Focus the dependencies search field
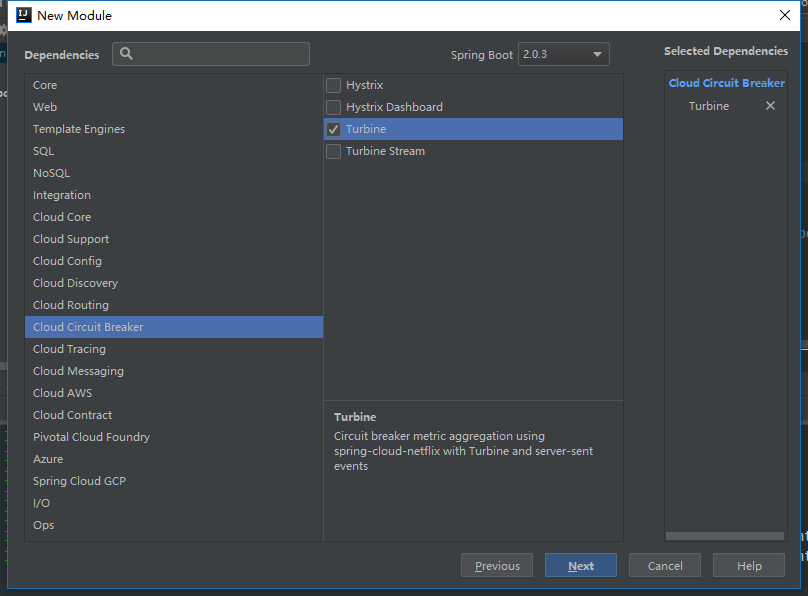The height and width of the screenshot is (596, 808). (211, 54)
